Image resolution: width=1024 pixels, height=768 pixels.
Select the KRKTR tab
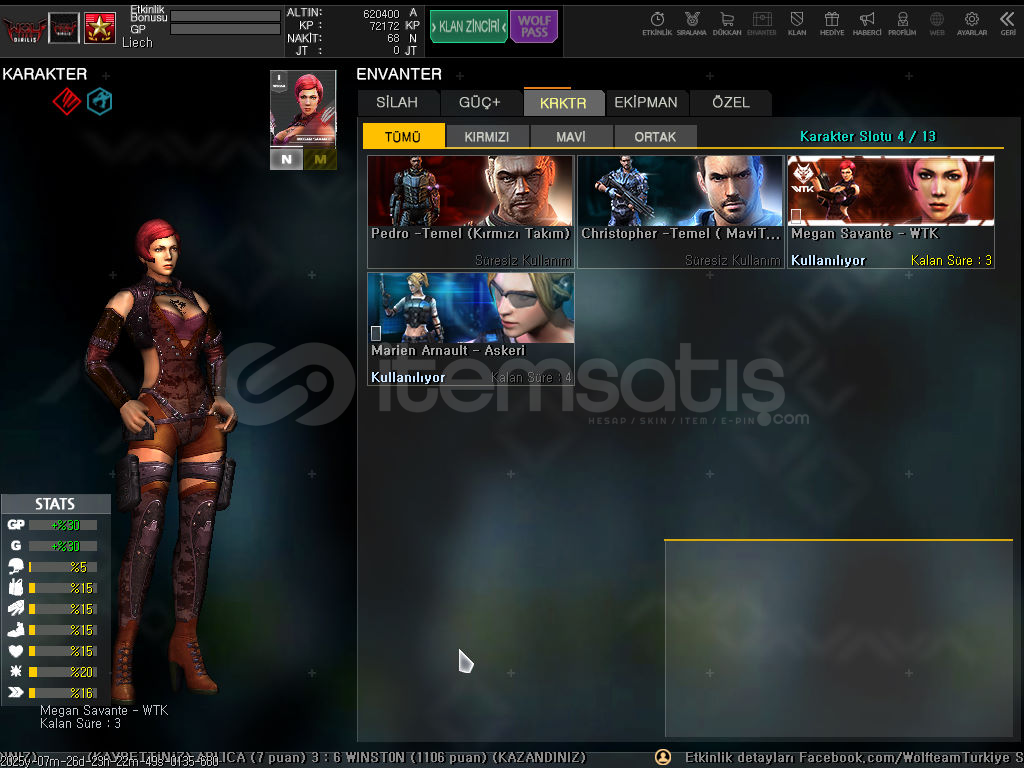(x=563, y=103)
